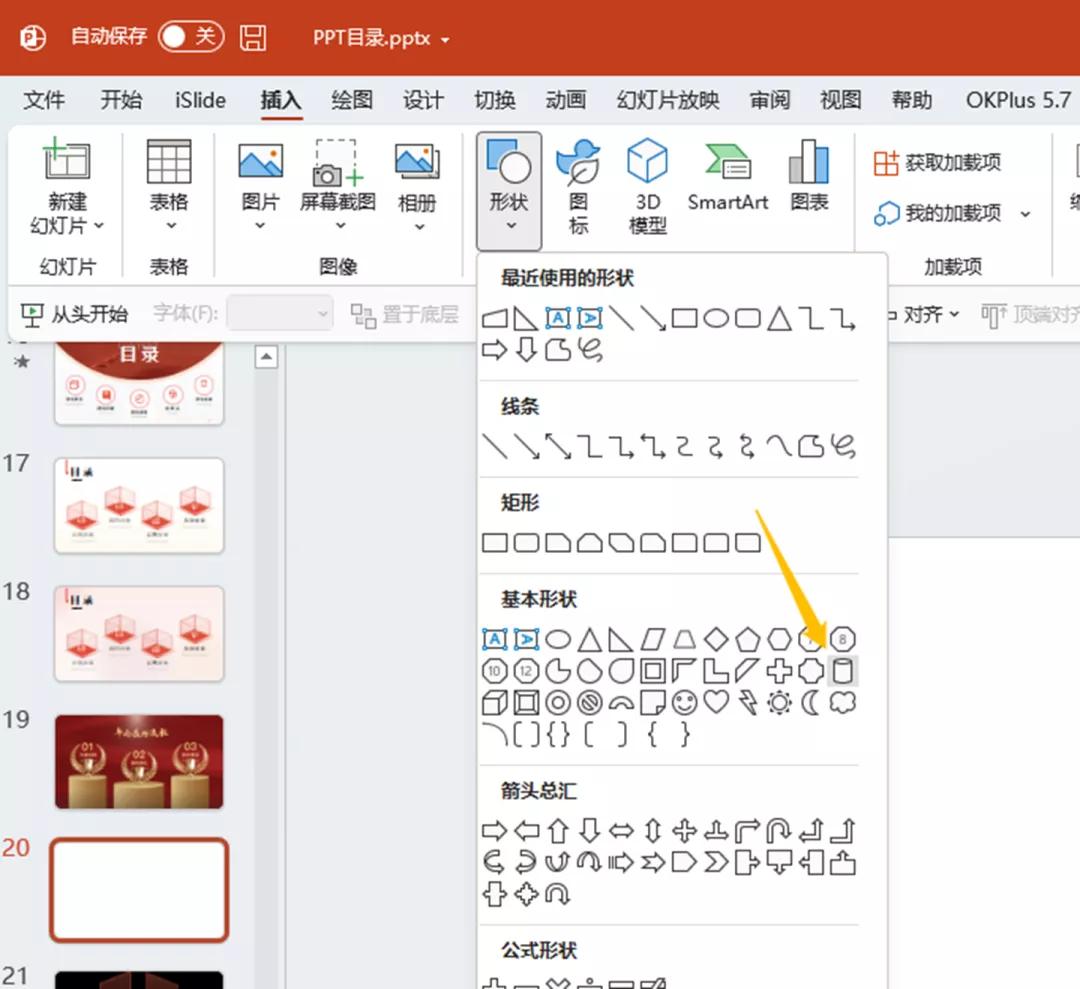Choose the heart shape

point(716,703)
